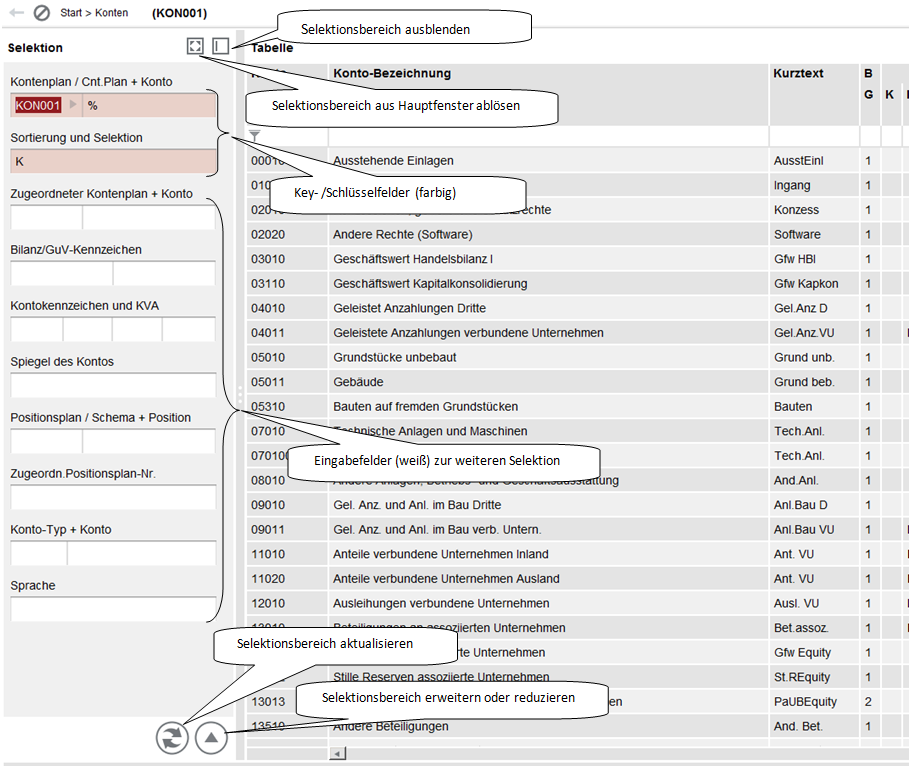Focus the first Bilanz/GuV-Kennzeichen field
Image resolution: width=915 pixels, height=766 pixels.
tap(61, 274)
